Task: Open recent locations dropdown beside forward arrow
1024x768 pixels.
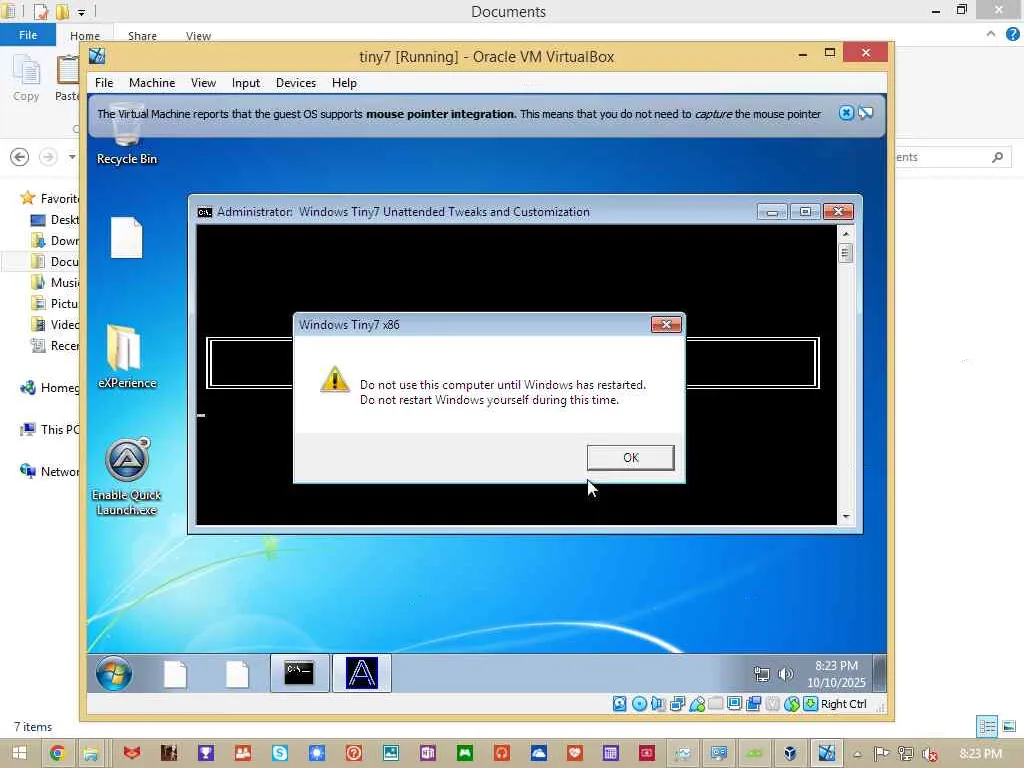Action: pos(72,157)
